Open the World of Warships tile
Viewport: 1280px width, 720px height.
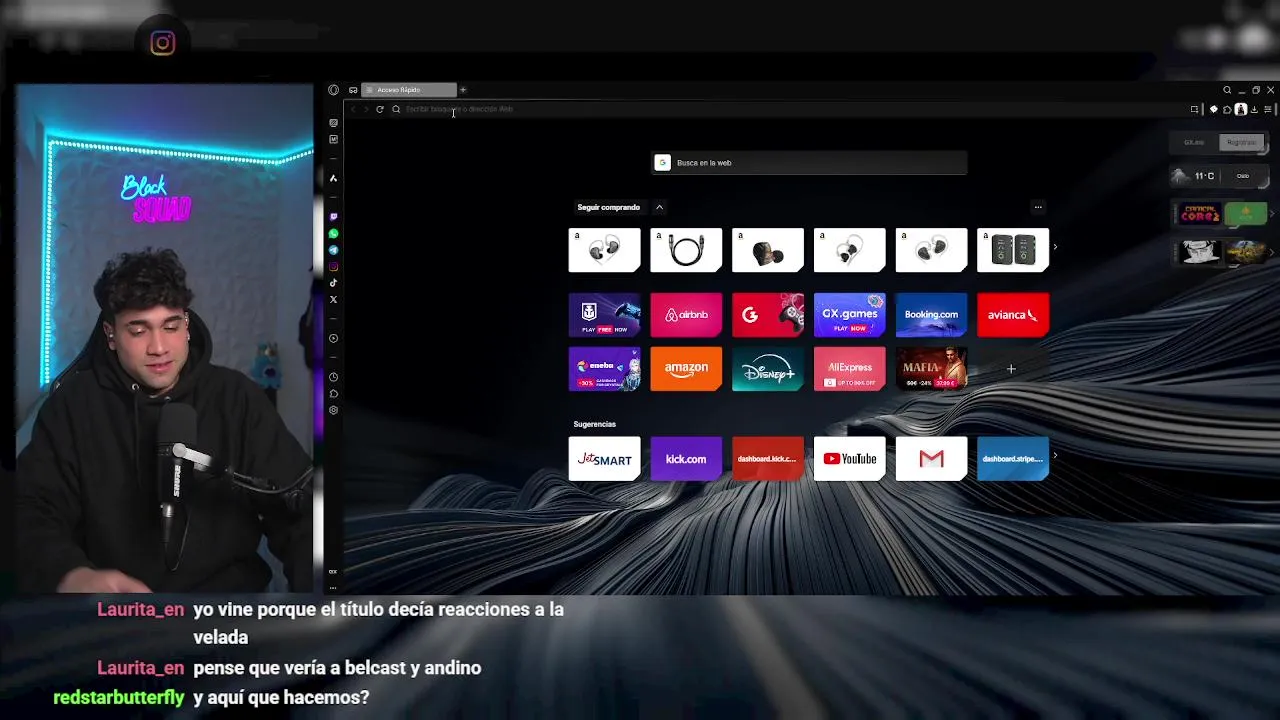point(605,315)
